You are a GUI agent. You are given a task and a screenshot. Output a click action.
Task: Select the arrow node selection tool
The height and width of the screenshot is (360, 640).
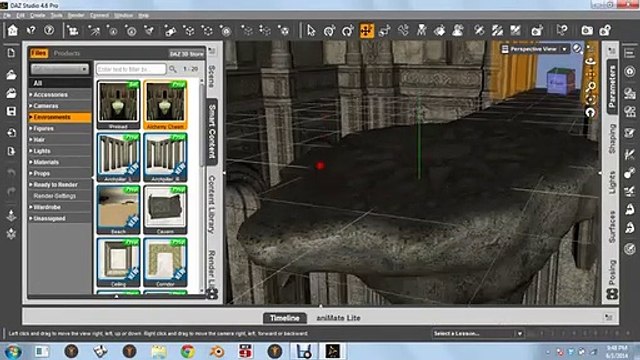[x=311, y=31]
